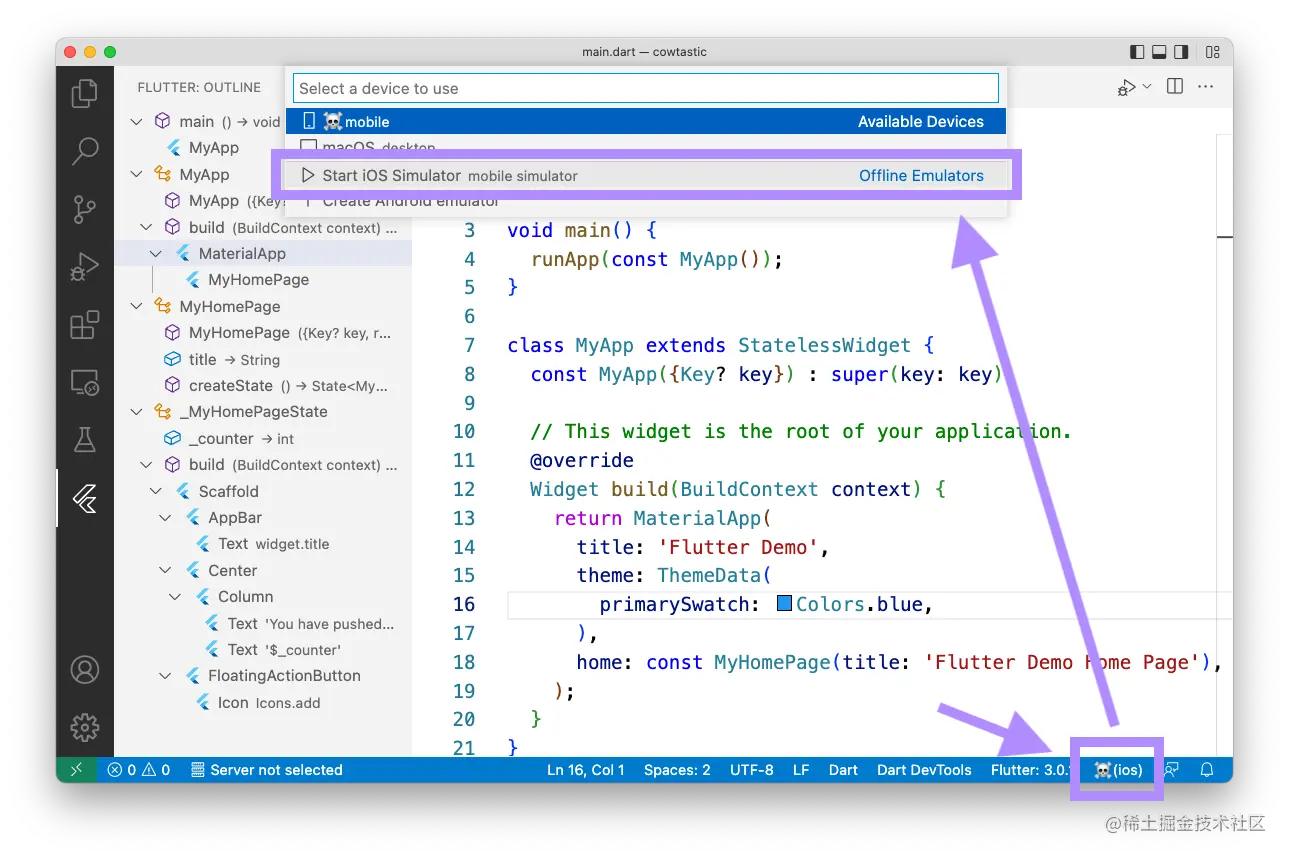Select Text '$_counter' outline item
Viewport: 1289px width, 857px height.
[x=263, y=649]
